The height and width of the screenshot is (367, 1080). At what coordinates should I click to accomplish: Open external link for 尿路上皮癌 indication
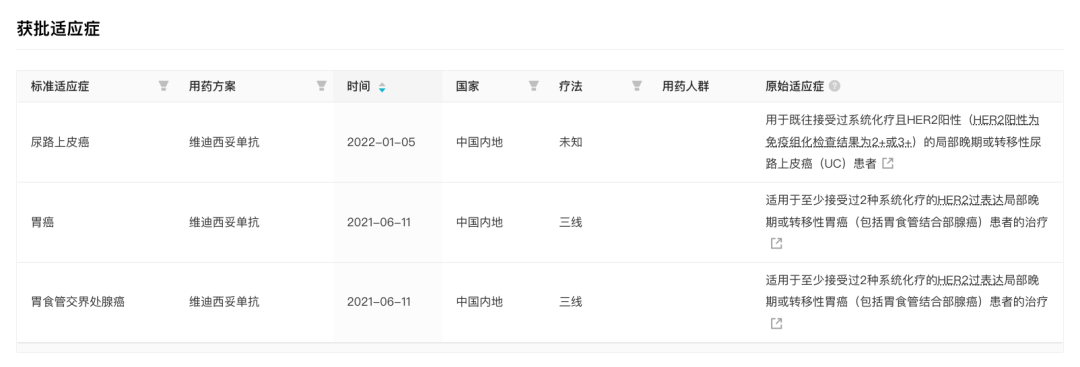pyautogui.click(x=889, y=164)
